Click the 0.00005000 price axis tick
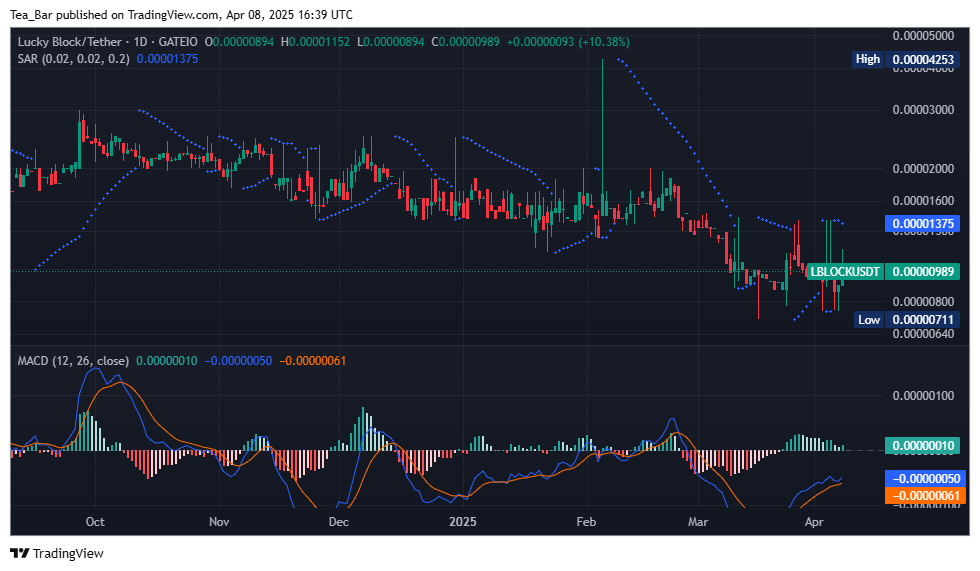Image resolution: width=980 pixels, height=571 pixels. [923, 36]
